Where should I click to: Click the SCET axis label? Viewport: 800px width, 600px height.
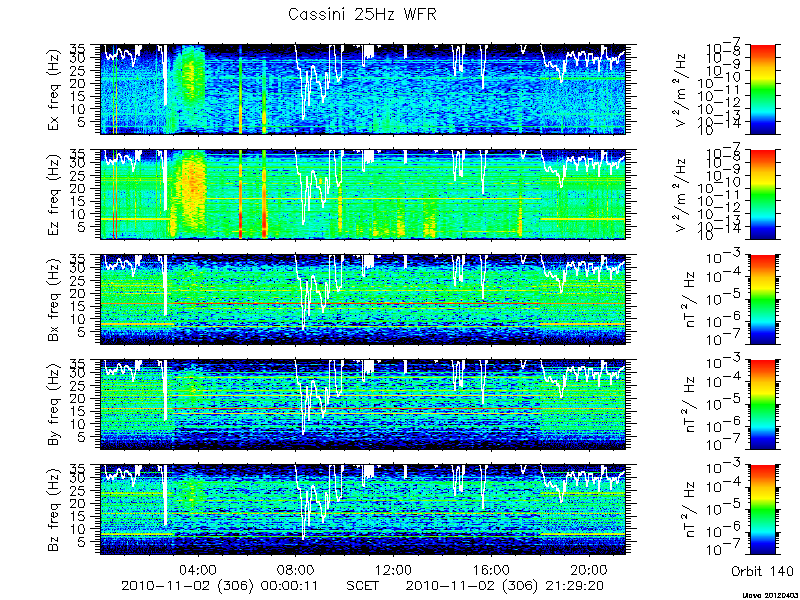(362, 585)
